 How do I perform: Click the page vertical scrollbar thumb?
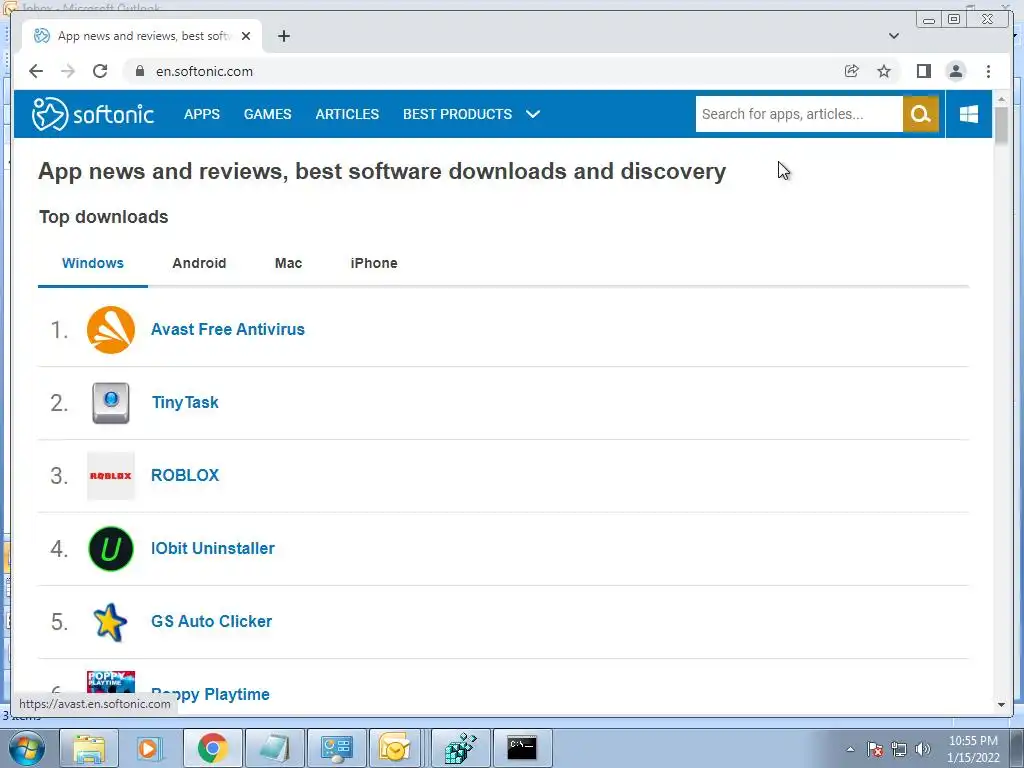1001,125
